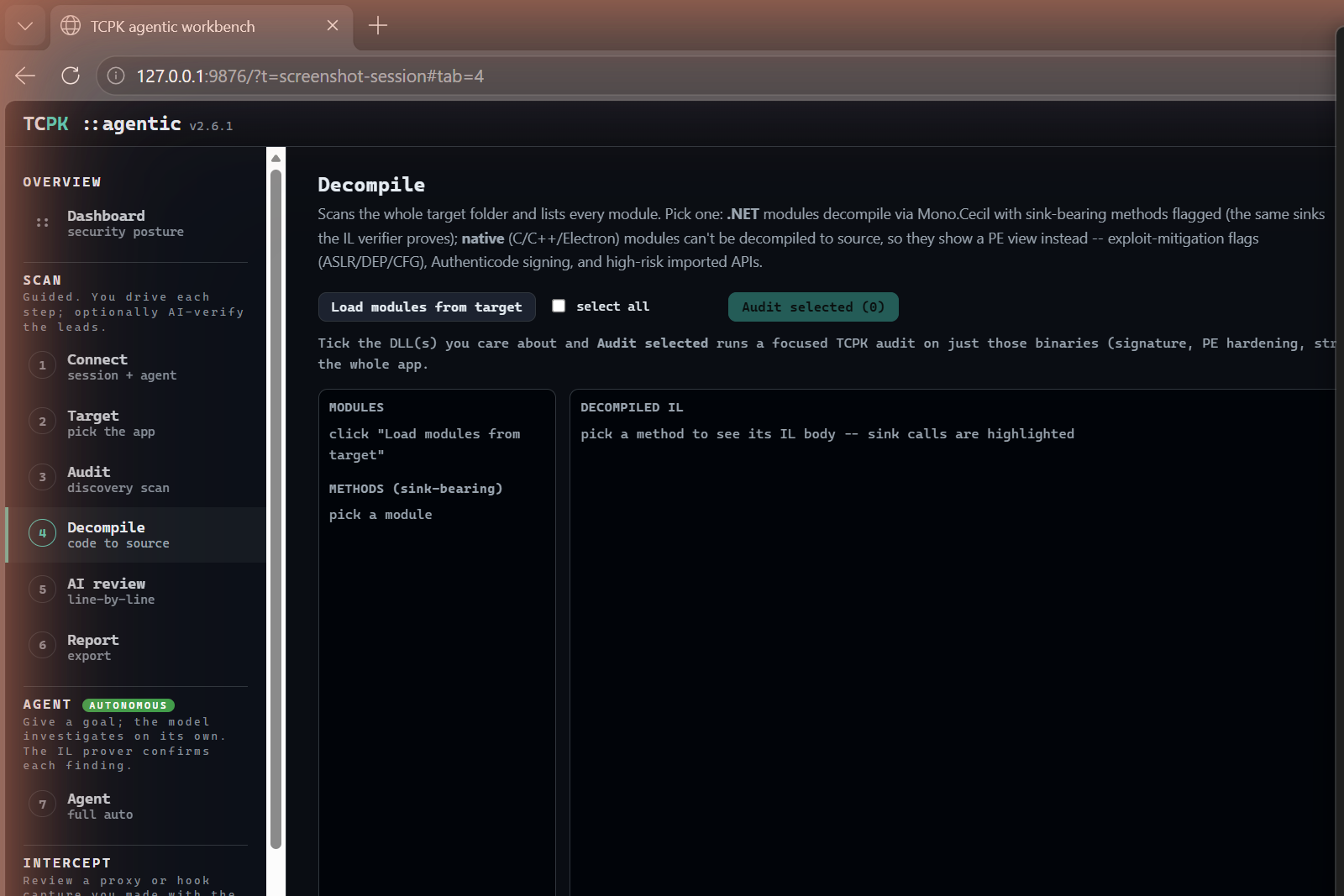Click the browser back arrow
The width and height of the screenshot is (1344, 896).
click(25, 76)
